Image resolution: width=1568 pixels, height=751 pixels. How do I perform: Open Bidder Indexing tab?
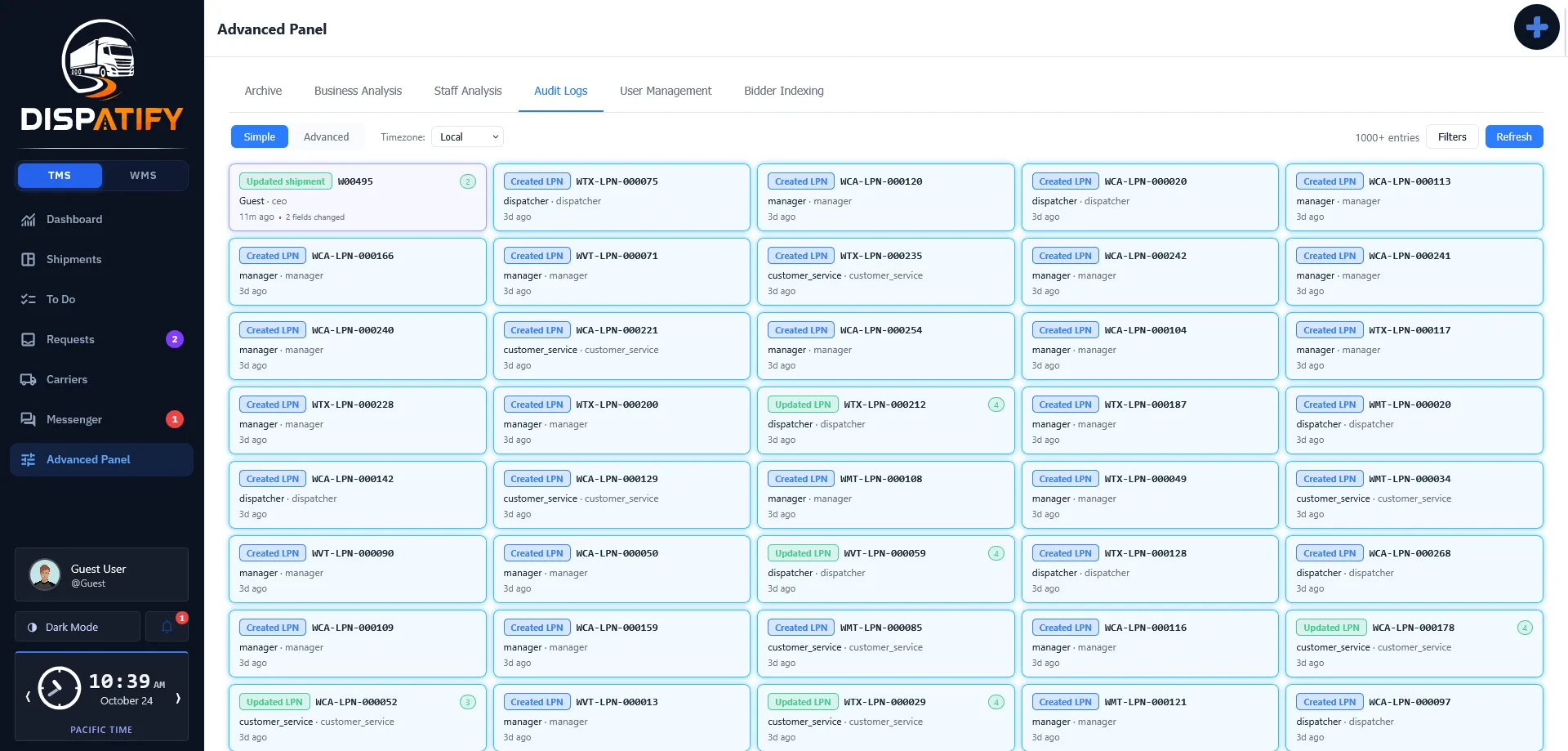pyautogui.click(x=784, y=91)
